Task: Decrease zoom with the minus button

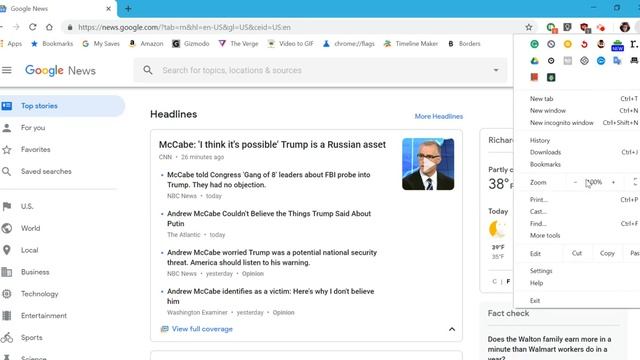Action: coord(575,182)
